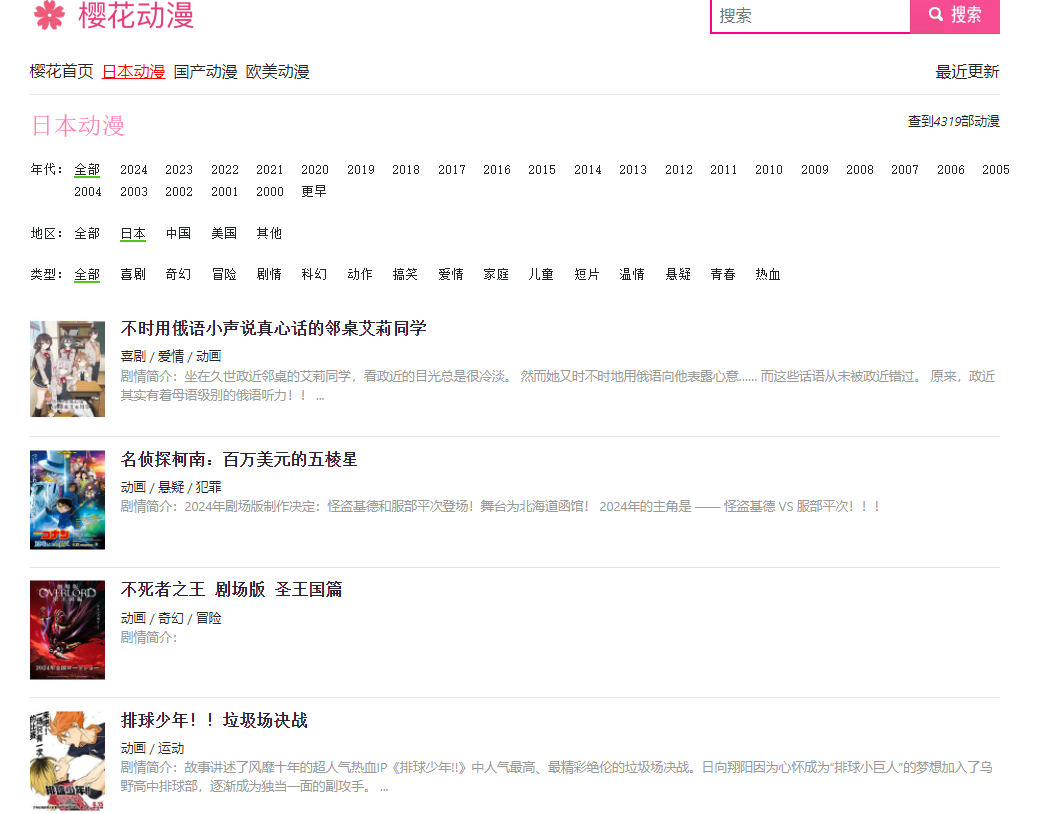Select year 2020 filter
The width and height of the screenshot is (1042, 814).
tap(314, 169)
